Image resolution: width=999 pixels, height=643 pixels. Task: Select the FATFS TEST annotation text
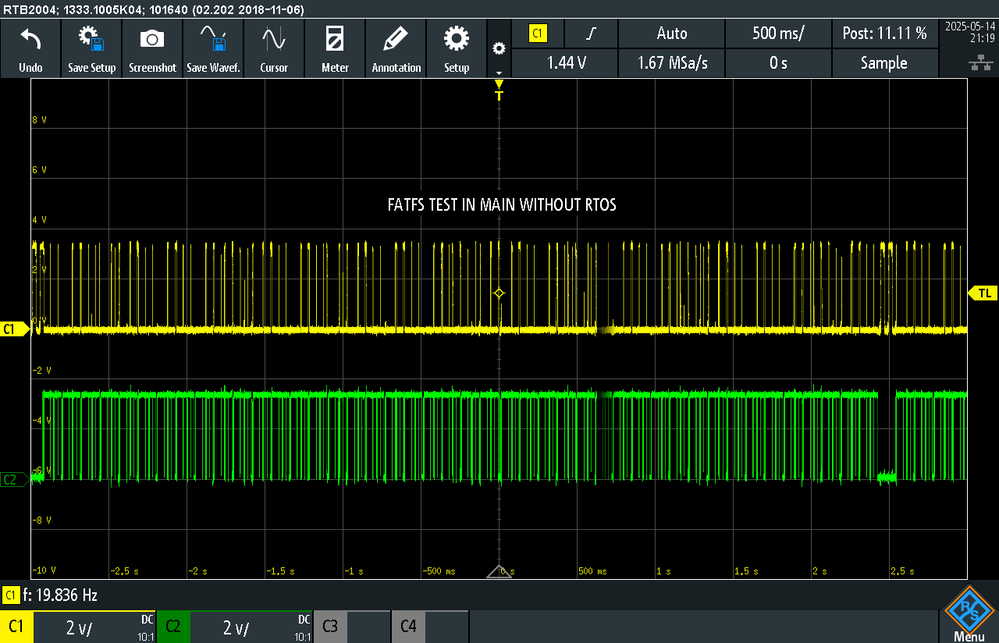click(x=502, y=205)
